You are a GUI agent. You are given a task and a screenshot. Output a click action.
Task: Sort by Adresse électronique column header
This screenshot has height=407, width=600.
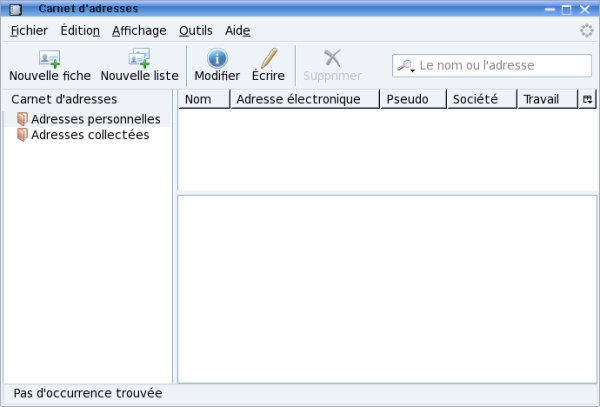(305, 99)
